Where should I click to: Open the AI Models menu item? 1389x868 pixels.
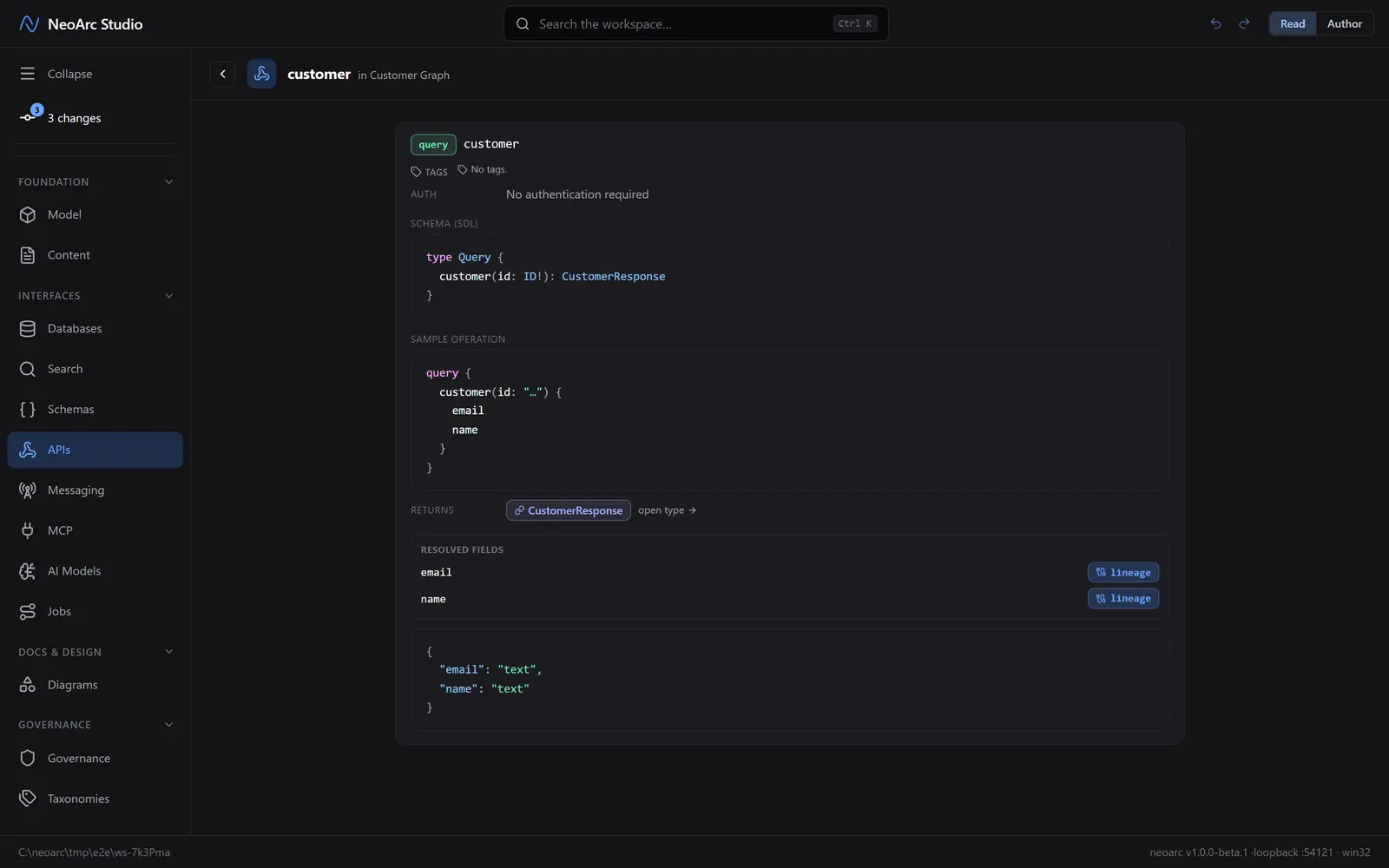coord(95,571)
